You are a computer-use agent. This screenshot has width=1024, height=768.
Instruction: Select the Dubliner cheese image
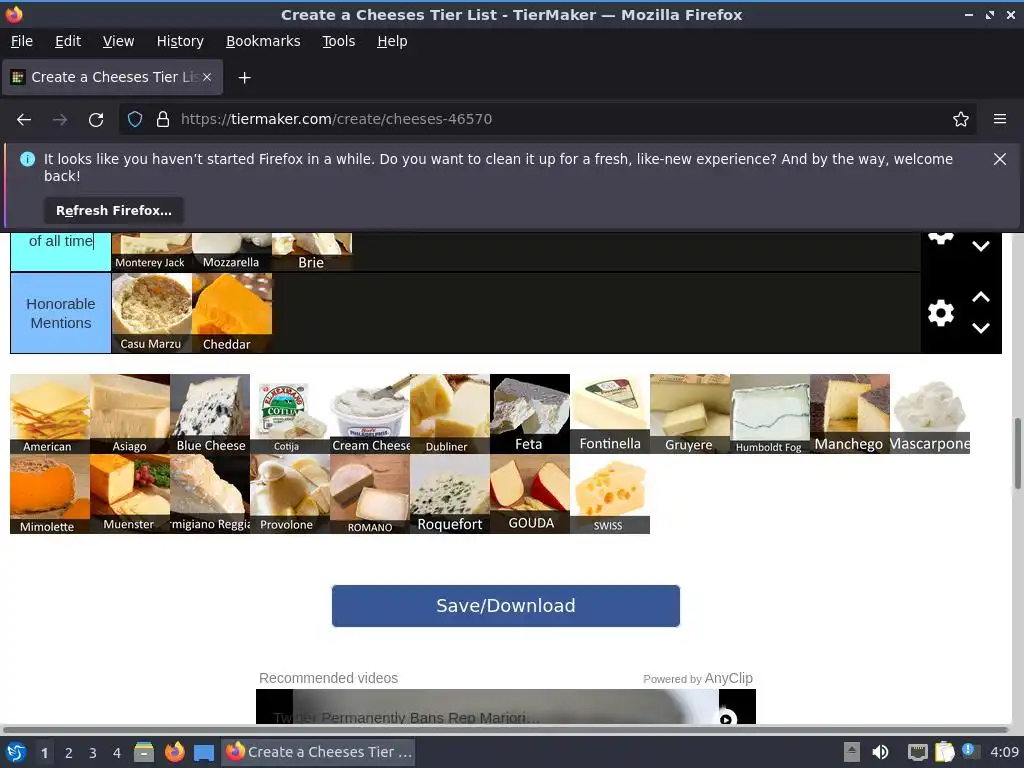pos(450,414)
